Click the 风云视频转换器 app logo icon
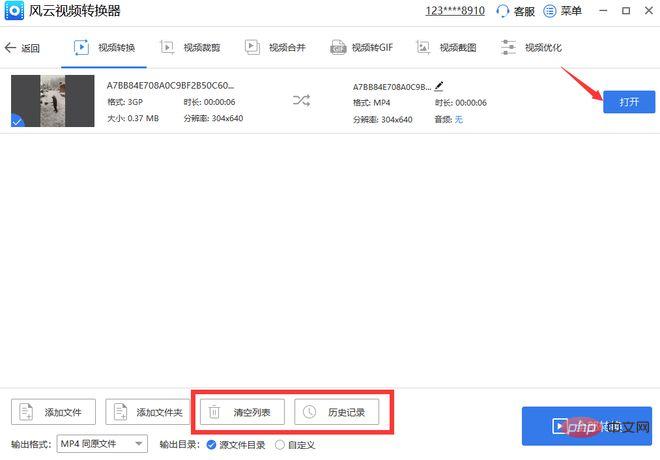This screenshot has width=660, height=460. click(14, 10)
